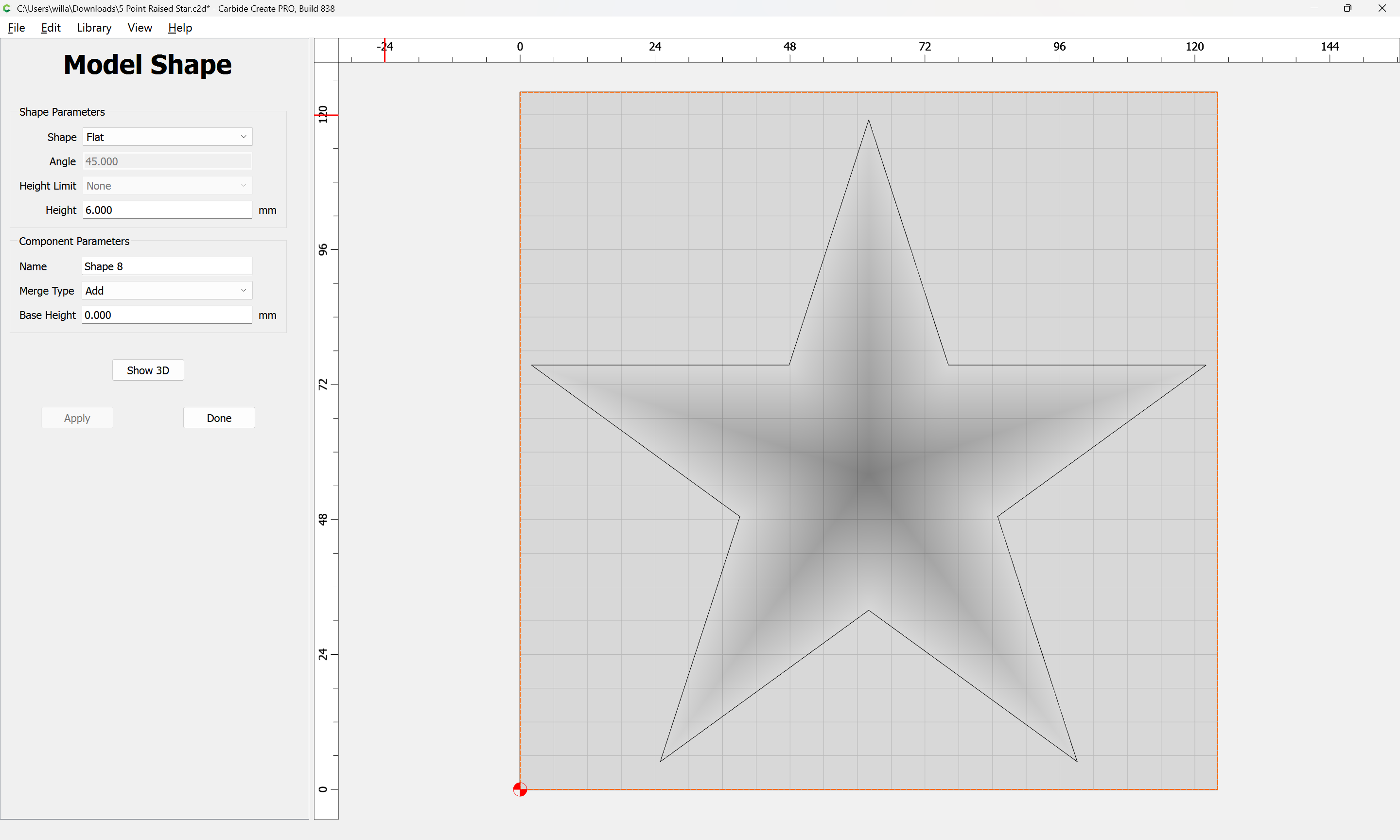Click the red origin marker icon
The width and height of the screenshot is (1400, 840).
tap(520, 789)
